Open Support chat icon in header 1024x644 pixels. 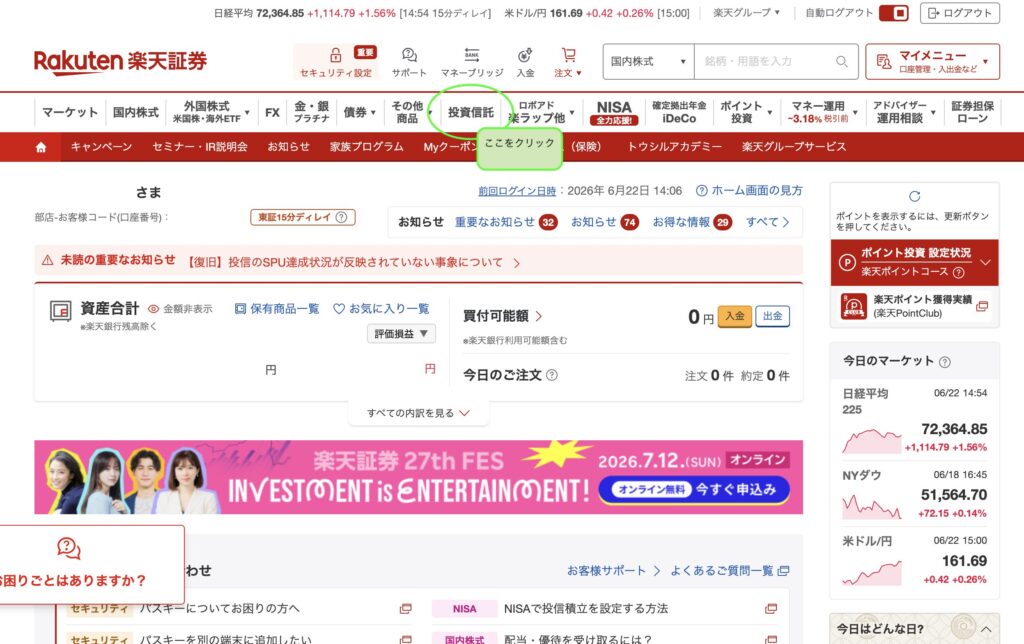(x=409, y=55)
